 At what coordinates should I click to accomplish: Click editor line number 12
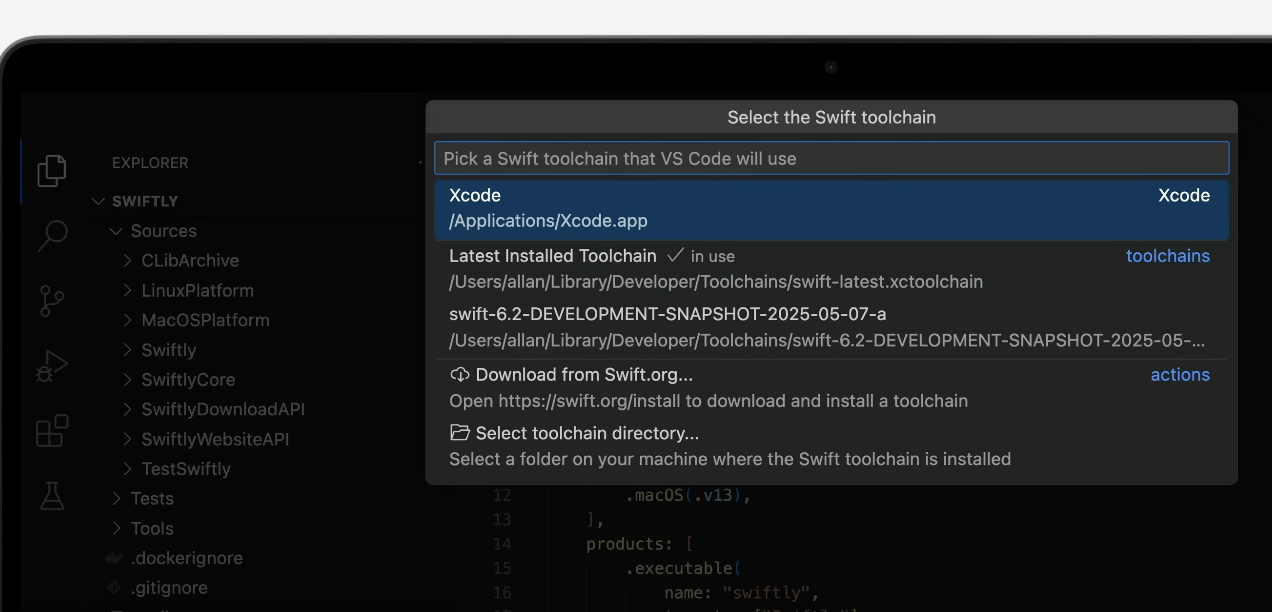[x=502, y=495]
